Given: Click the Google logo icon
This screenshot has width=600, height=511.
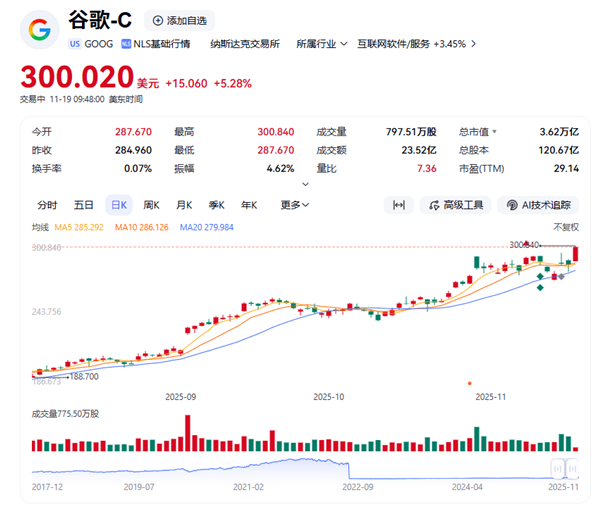Looking at the screenshot, I should click(40, 30).
